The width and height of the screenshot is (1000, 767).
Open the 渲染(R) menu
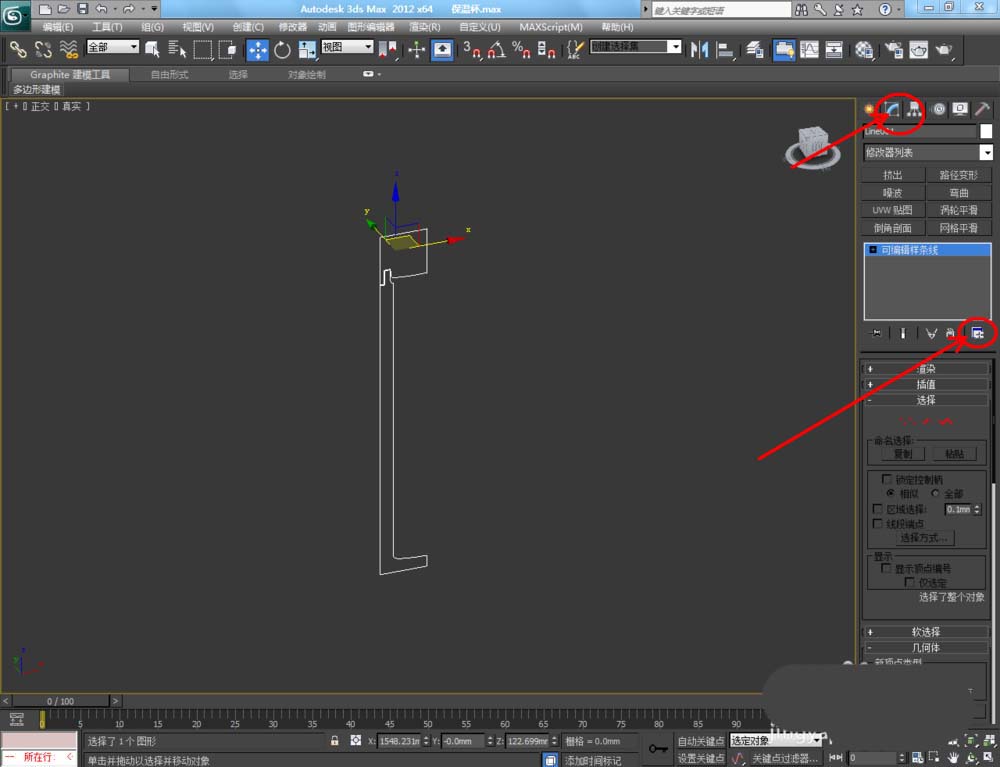(424, 27)
